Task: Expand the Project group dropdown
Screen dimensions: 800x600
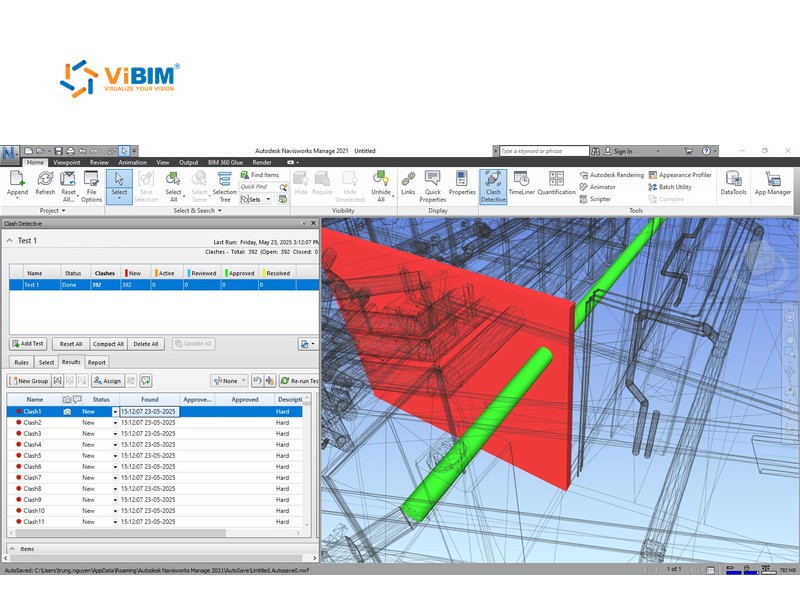Action: (x=53, y=210)
